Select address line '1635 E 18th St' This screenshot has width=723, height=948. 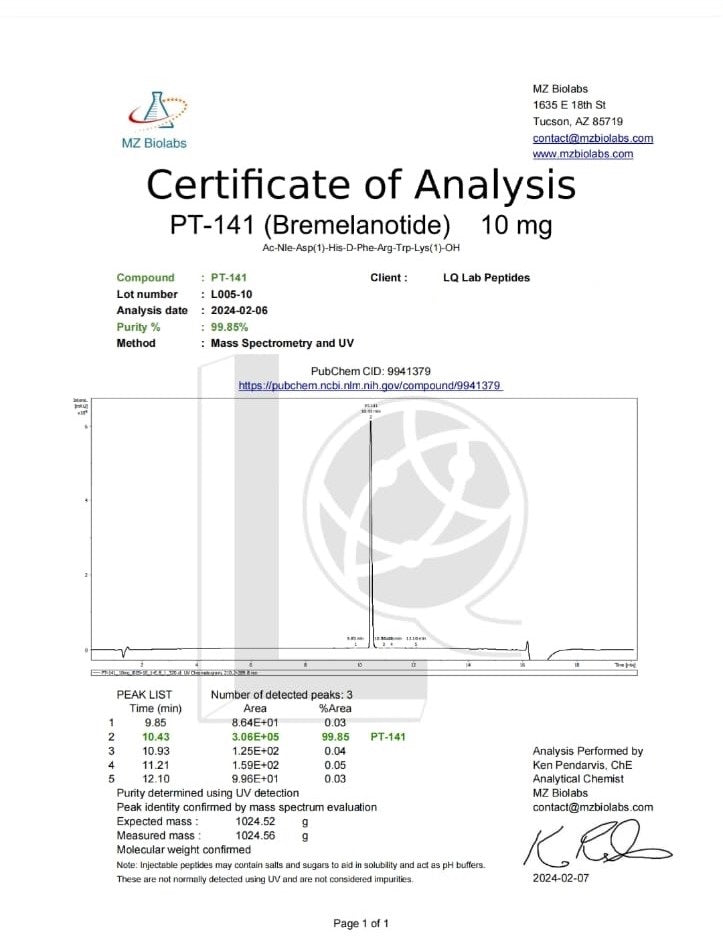pos(569,105)
